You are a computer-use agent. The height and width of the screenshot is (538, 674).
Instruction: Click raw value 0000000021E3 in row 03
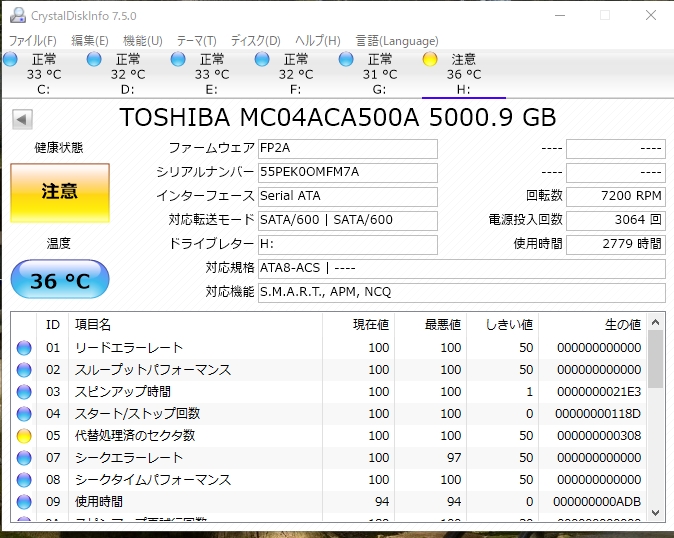pyautogui.click(x=599, y=392)
